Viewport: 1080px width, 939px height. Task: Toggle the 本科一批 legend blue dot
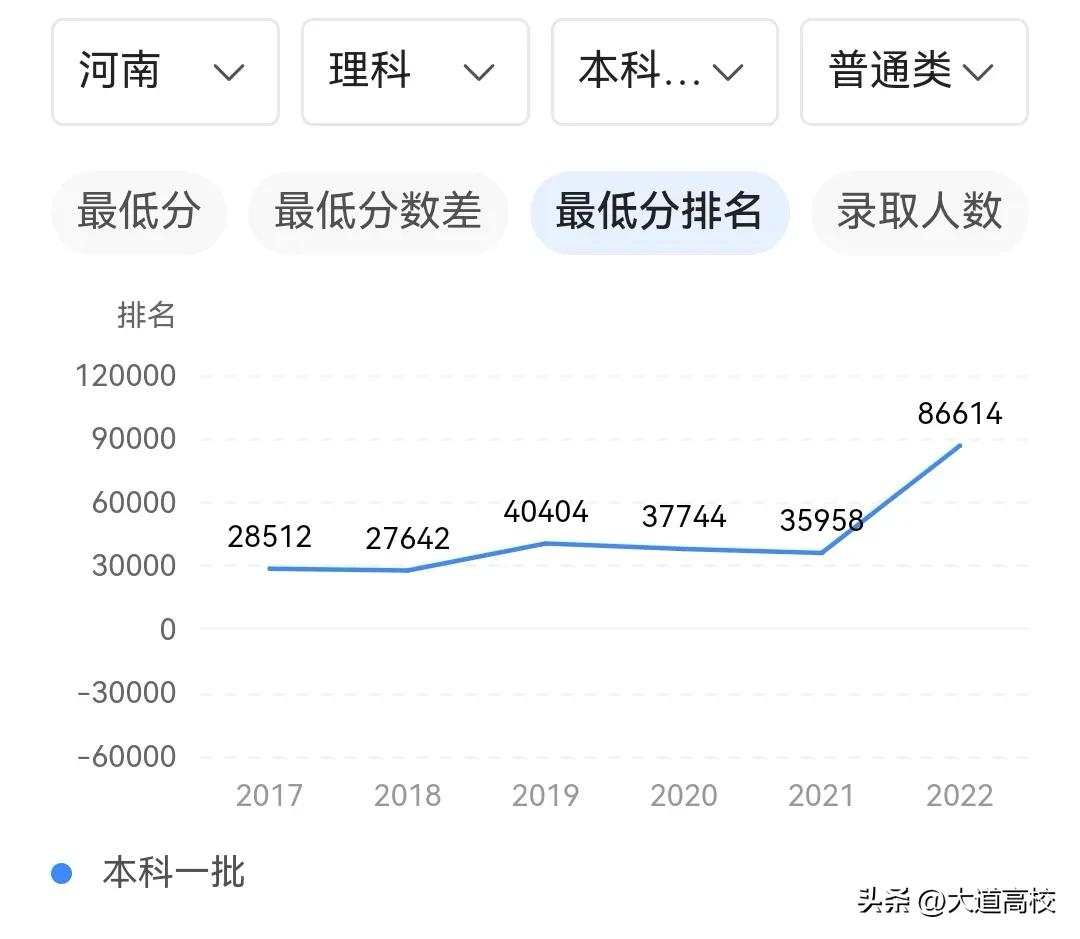click(x=62, y=874)
